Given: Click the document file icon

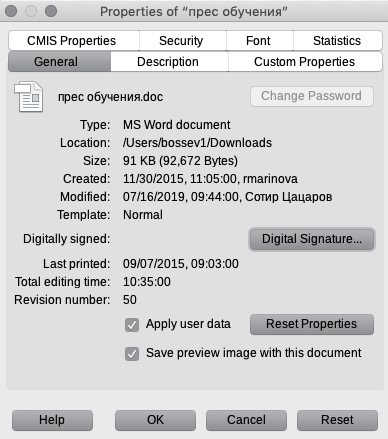Looking at the screenshot, I should (x=29, y=97).
